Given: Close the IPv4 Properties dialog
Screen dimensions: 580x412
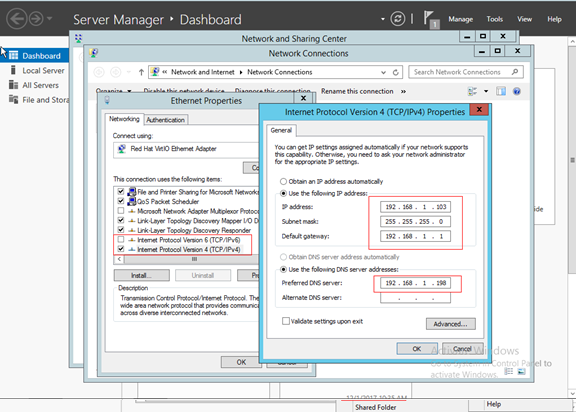Looking at the screenshot, I should click(x=479, y=109).
